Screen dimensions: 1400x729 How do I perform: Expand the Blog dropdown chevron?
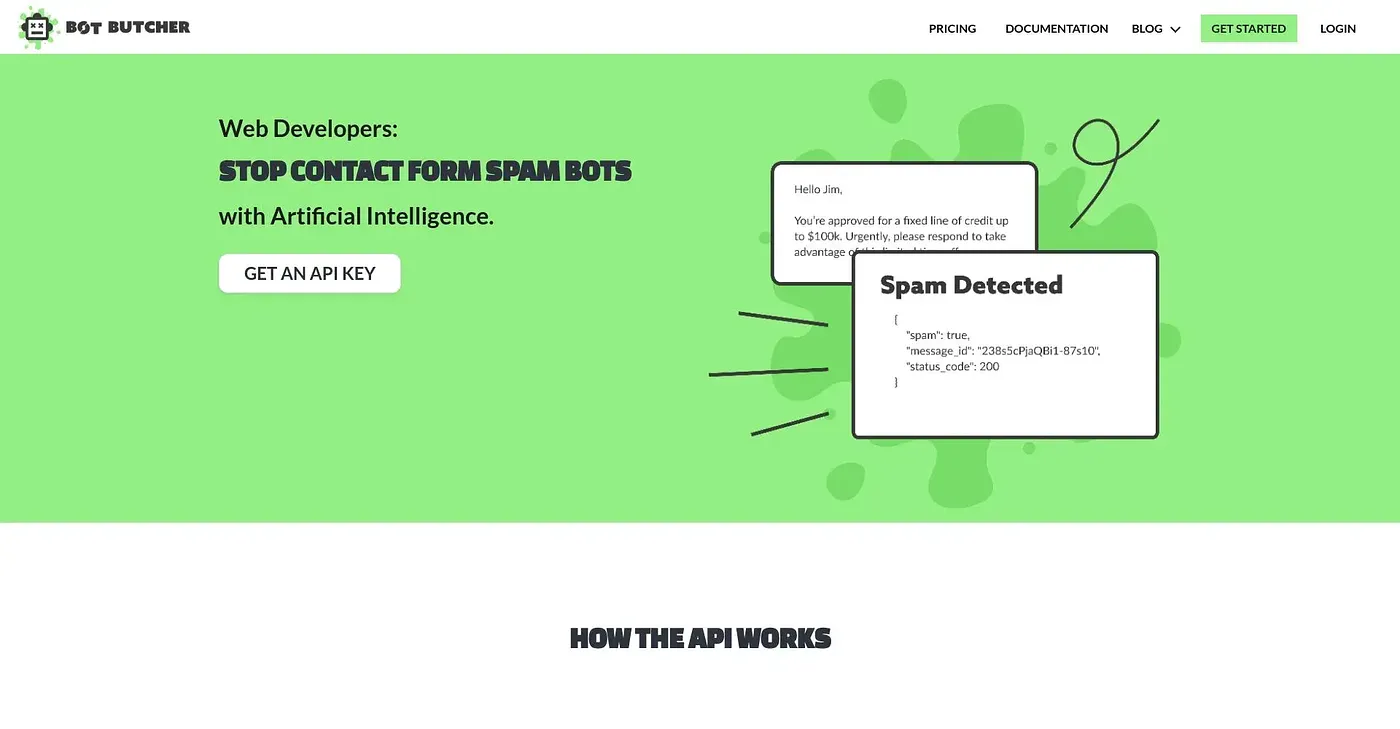[x=1175, y=29]
